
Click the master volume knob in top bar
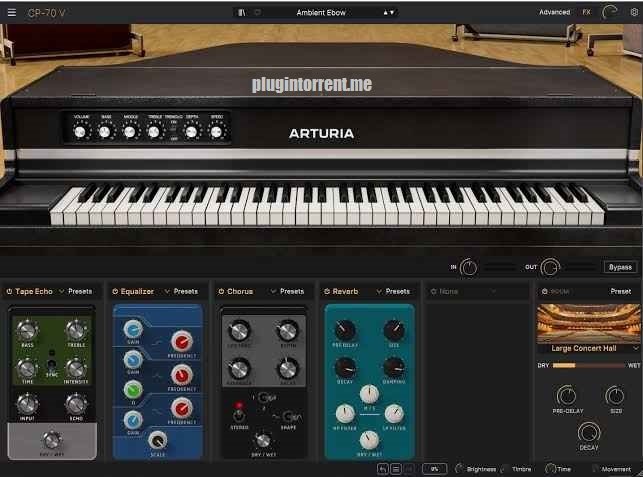tap(609, 12)
